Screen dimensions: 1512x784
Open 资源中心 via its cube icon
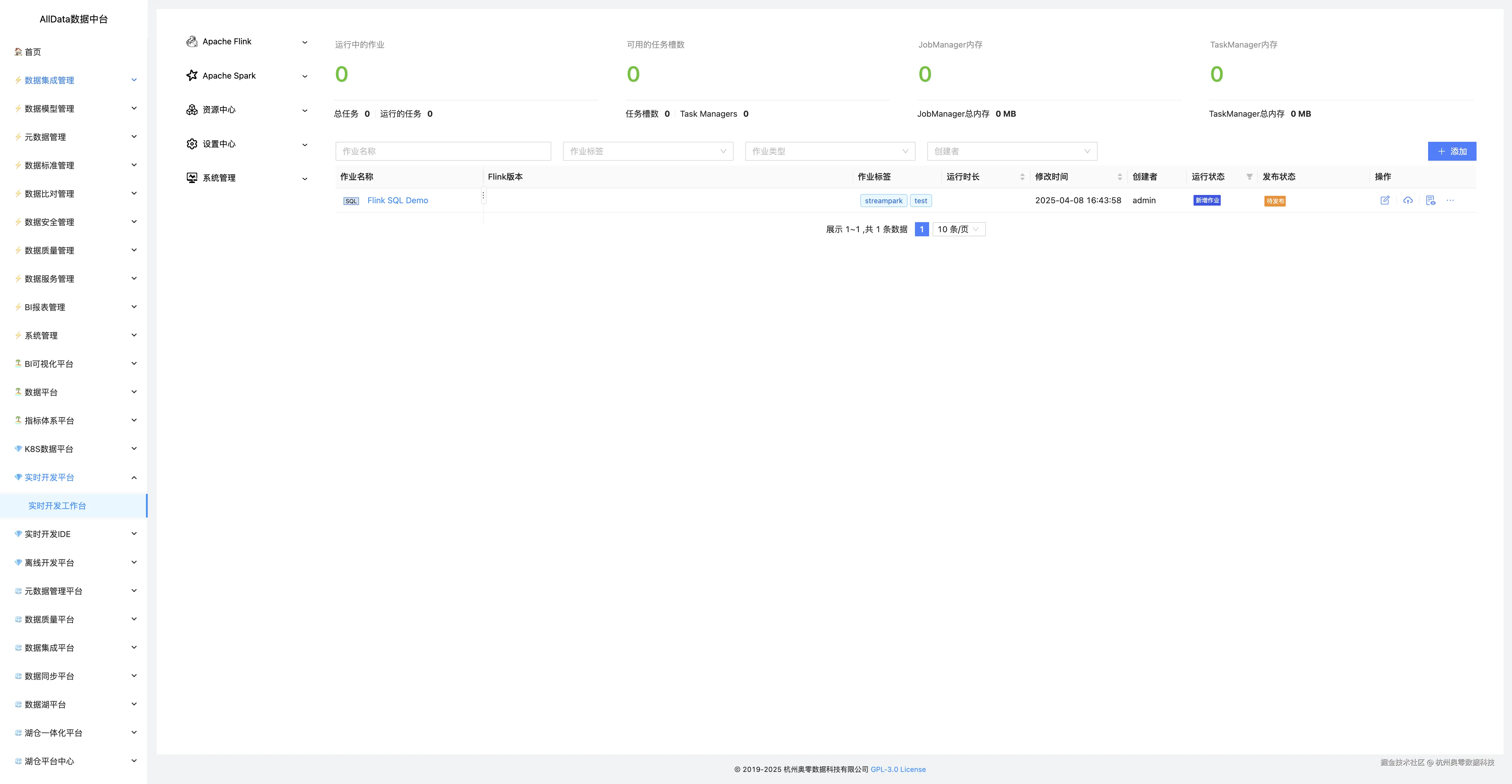click(x=191, y=109)
